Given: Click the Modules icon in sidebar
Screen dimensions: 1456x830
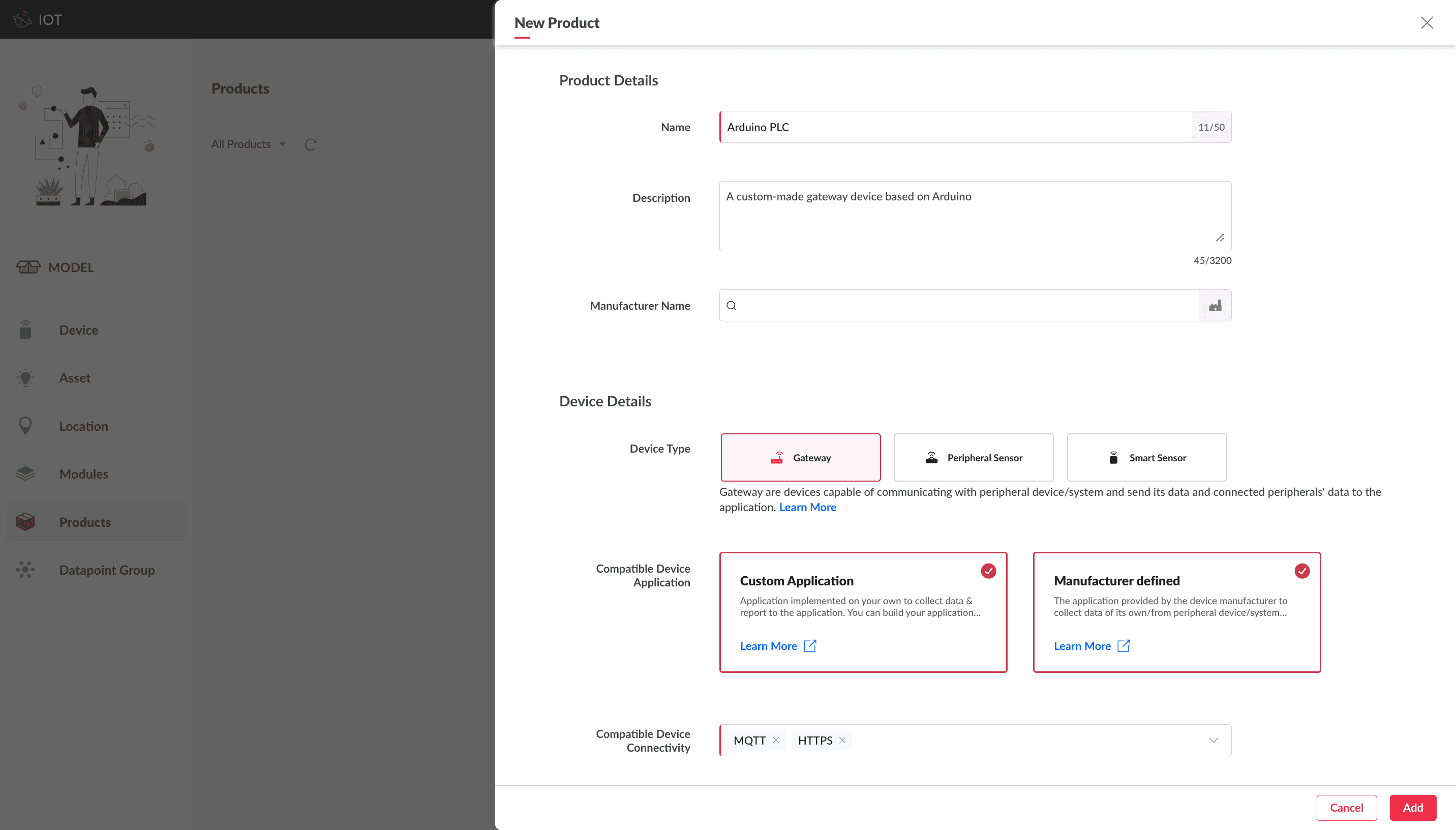Looking at the screenshot, I should point(25,473).
